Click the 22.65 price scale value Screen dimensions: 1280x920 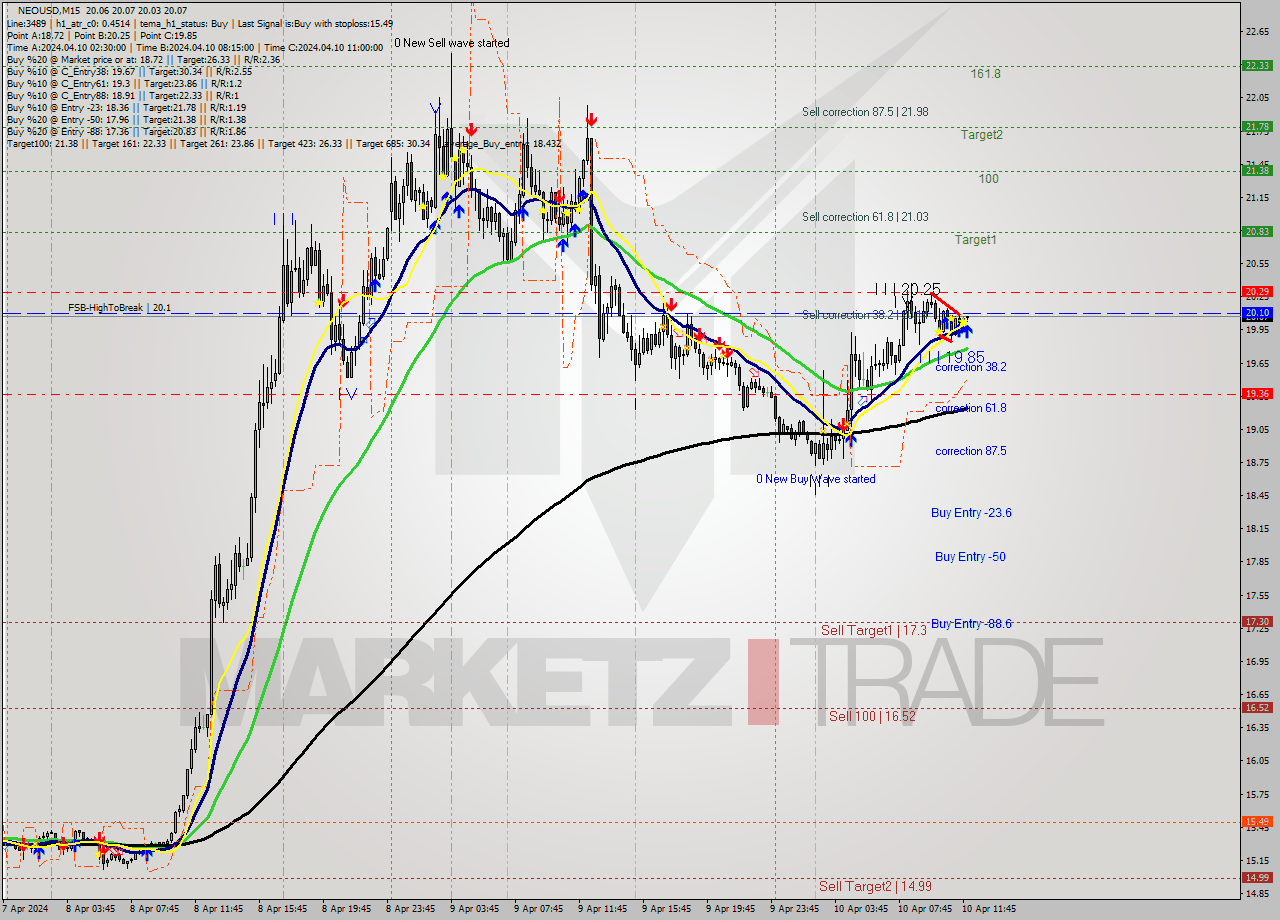point(1259,32)
